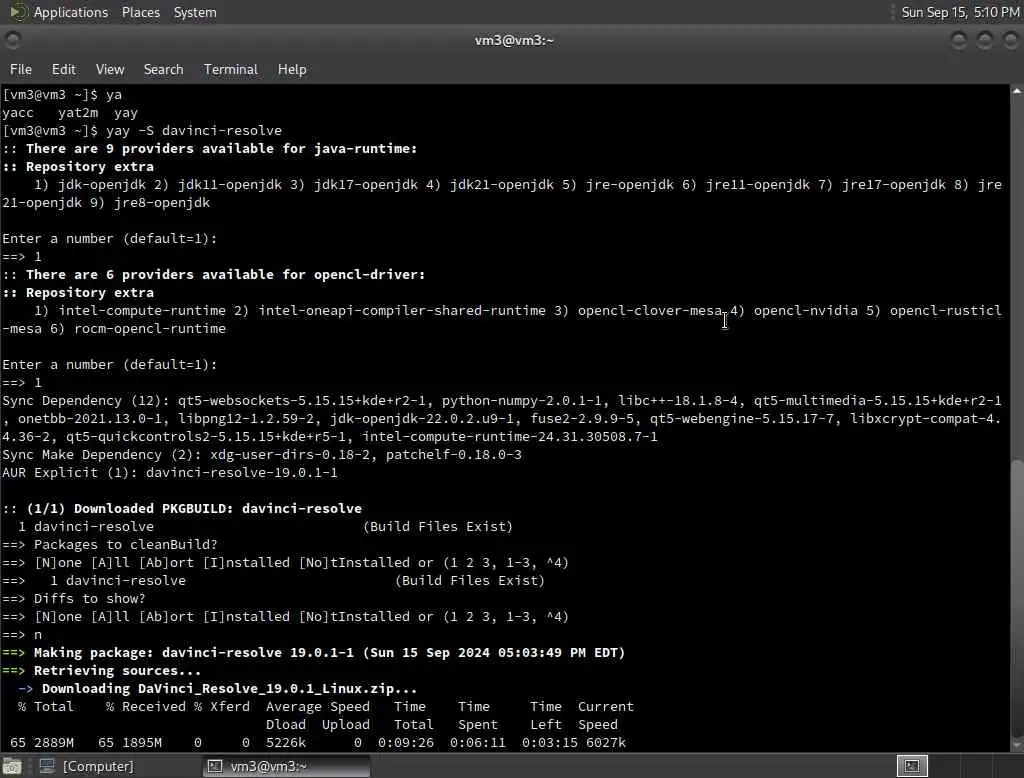Click the text 'yay -S davinci-resolve'
Image resolution: width=1024 pixels, height=778 pixels.
point(194,131)
